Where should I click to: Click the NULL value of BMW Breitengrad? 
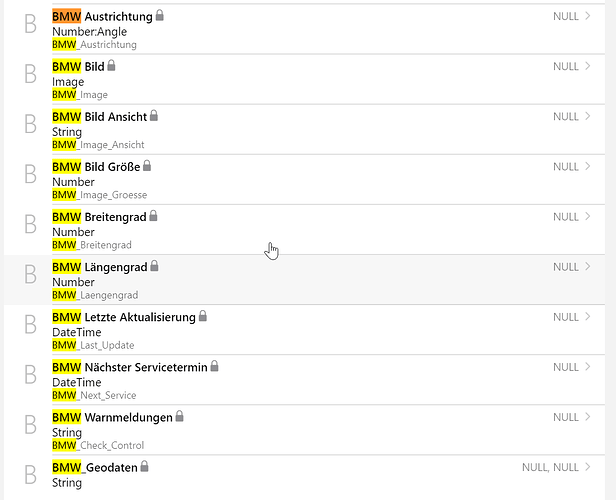click(566, 217)
